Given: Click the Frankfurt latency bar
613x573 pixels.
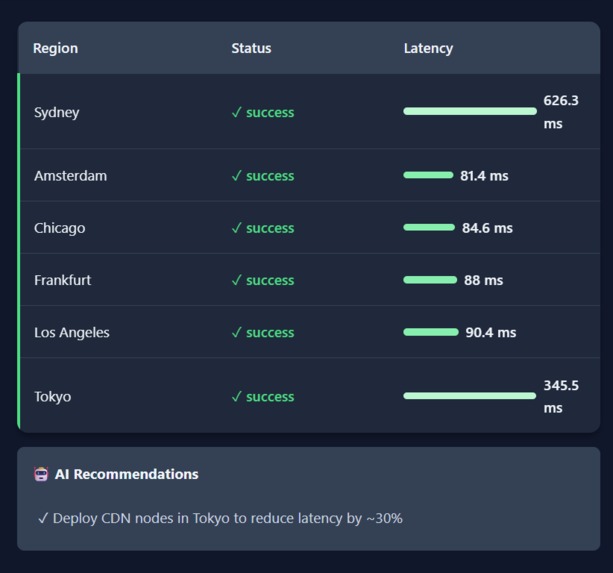Looking at the screenshot, I should [430, 280].
